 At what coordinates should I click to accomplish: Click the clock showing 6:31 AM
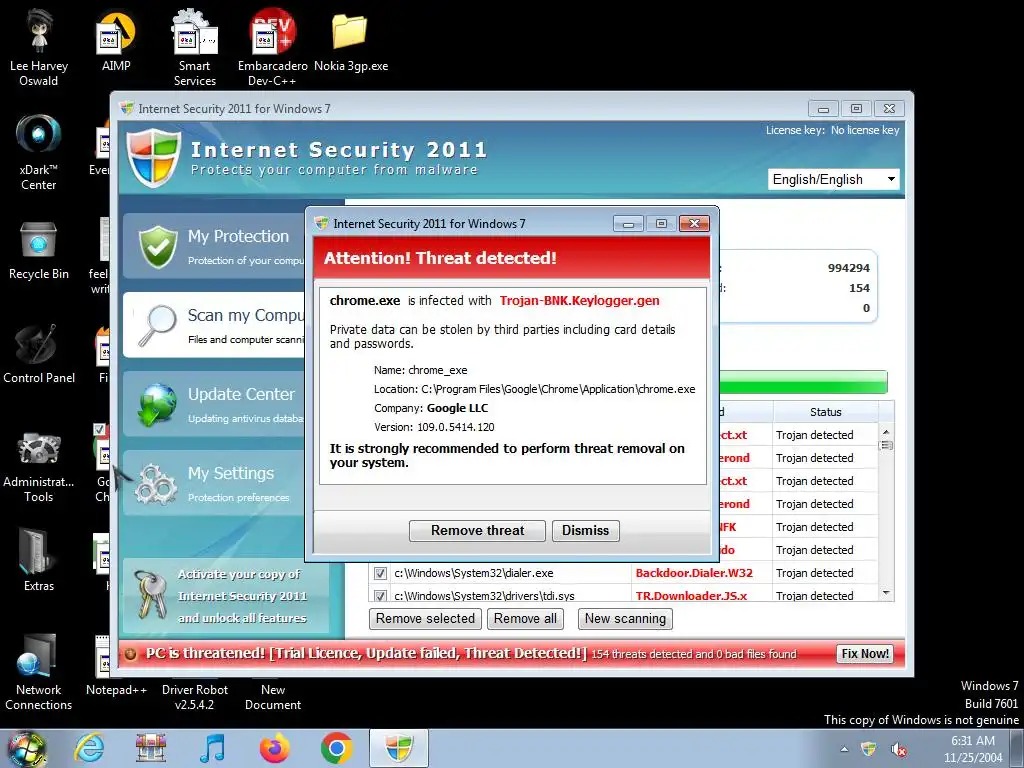point(973,741)
